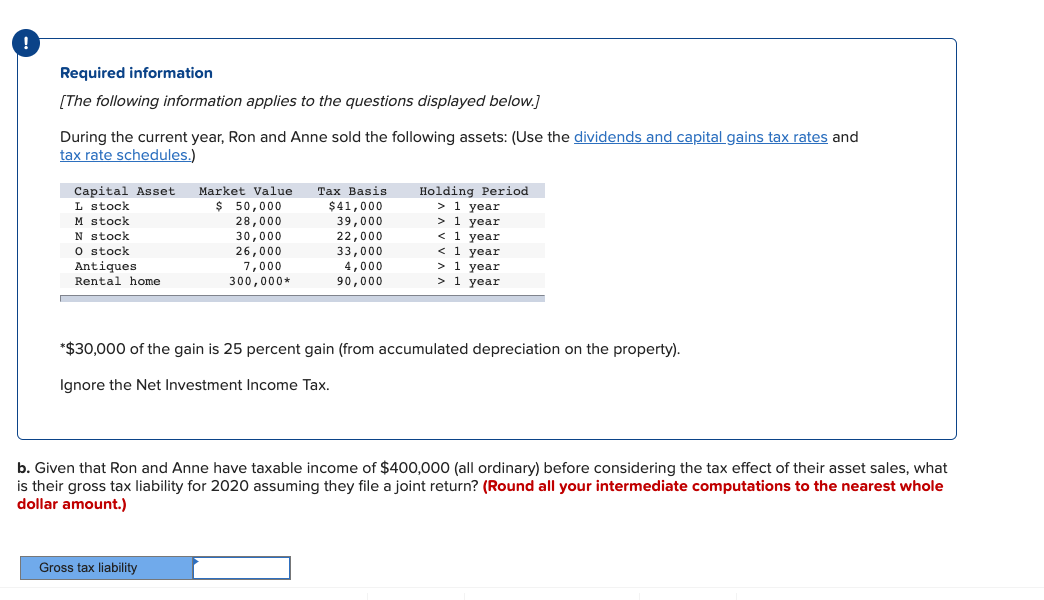Select the Gross tax liability label cell
The height and width of the screenshot is (600, 1044).
(107, 568)
